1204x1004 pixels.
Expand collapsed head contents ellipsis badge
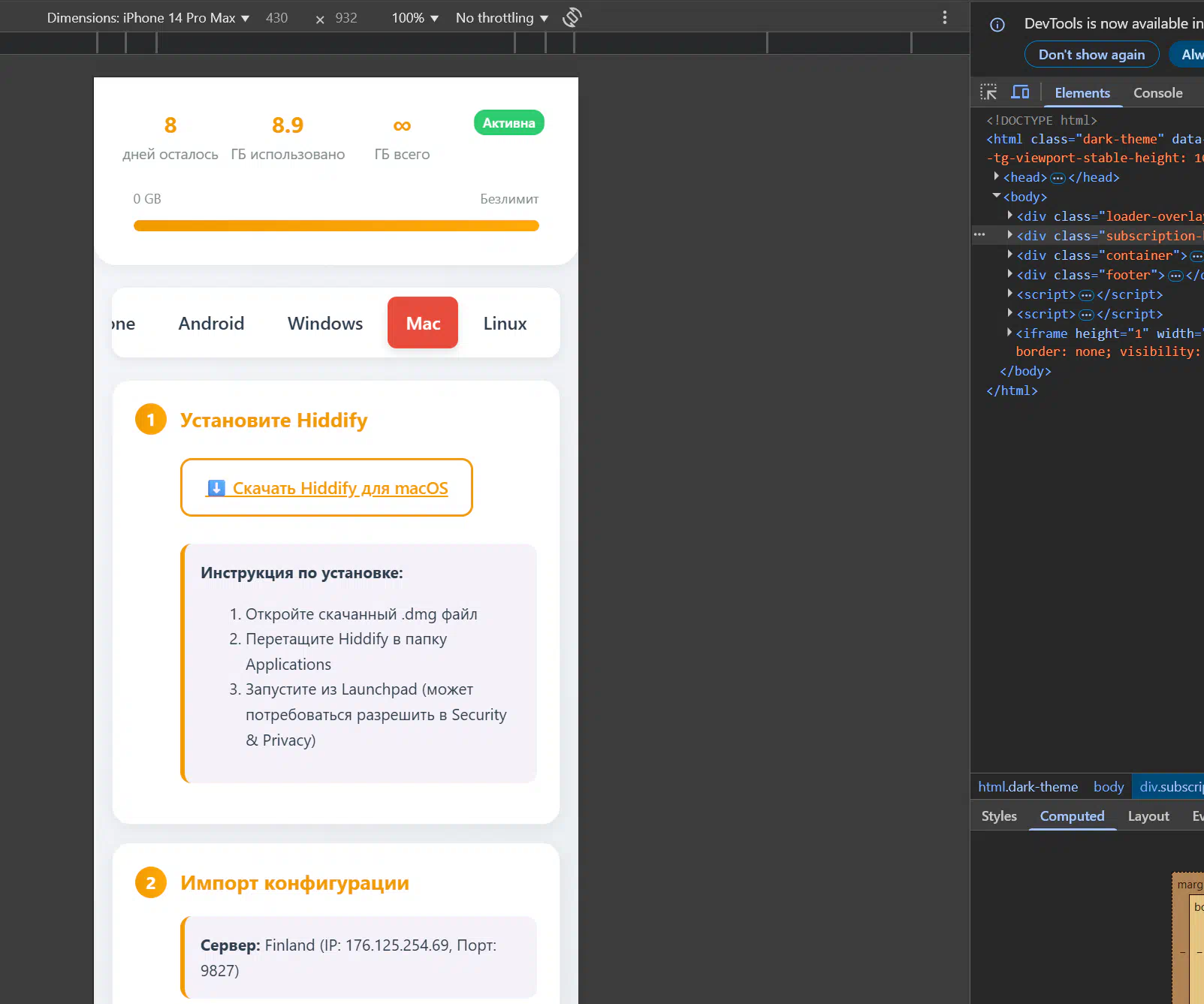coord(1058,178)
